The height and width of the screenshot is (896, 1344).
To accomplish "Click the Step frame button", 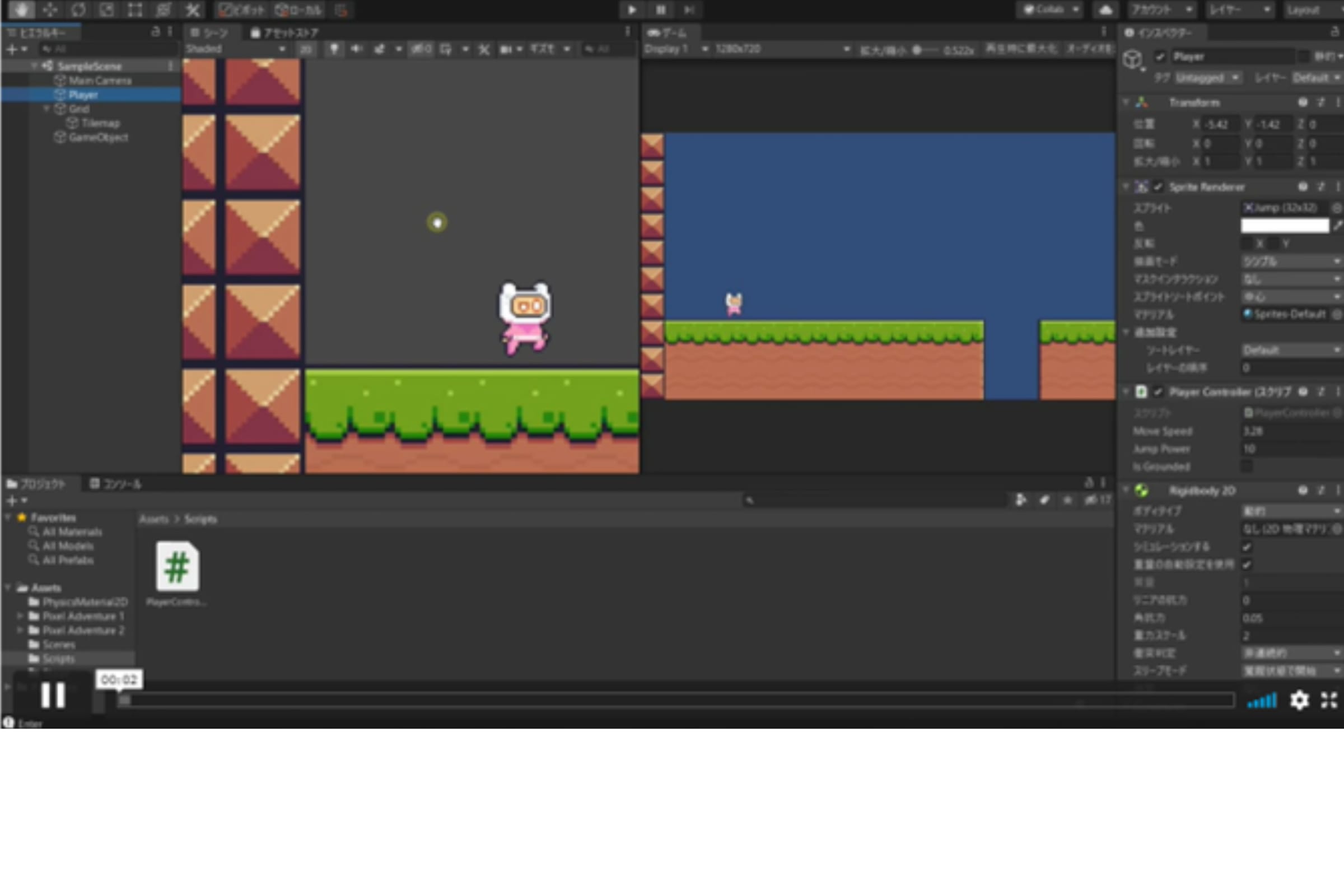I will [x=689, y=10].
